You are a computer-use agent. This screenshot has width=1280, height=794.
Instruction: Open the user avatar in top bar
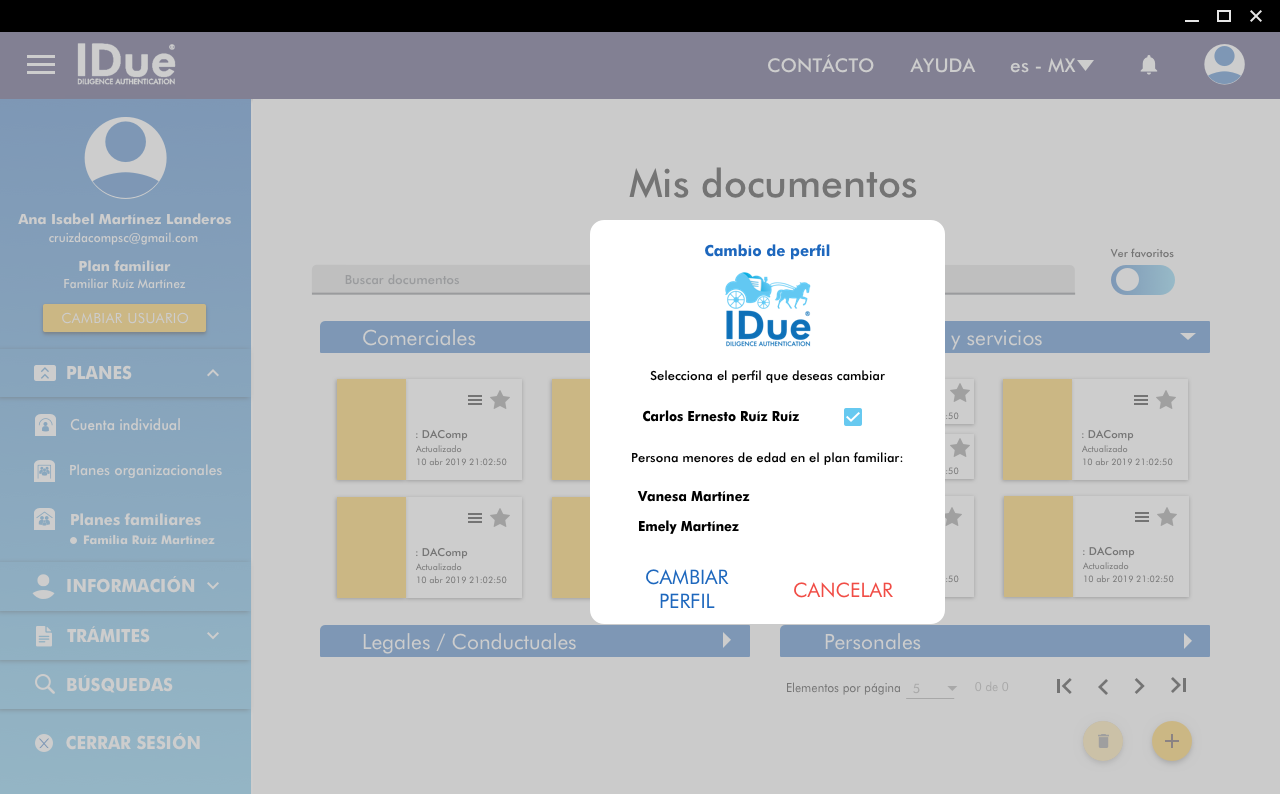point(1224,65)
